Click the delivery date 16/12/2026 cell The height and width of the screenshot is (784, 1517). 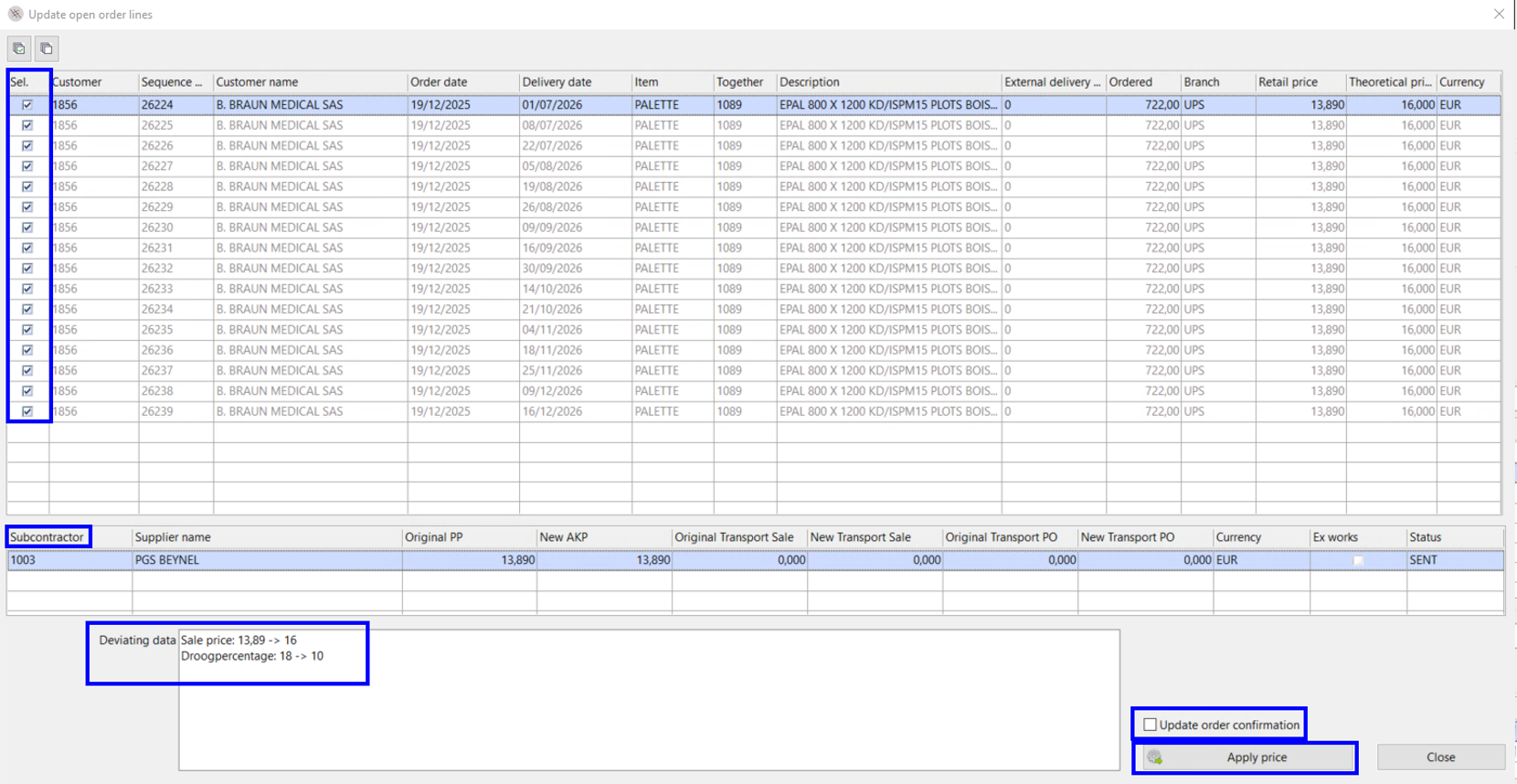[576, 411]
